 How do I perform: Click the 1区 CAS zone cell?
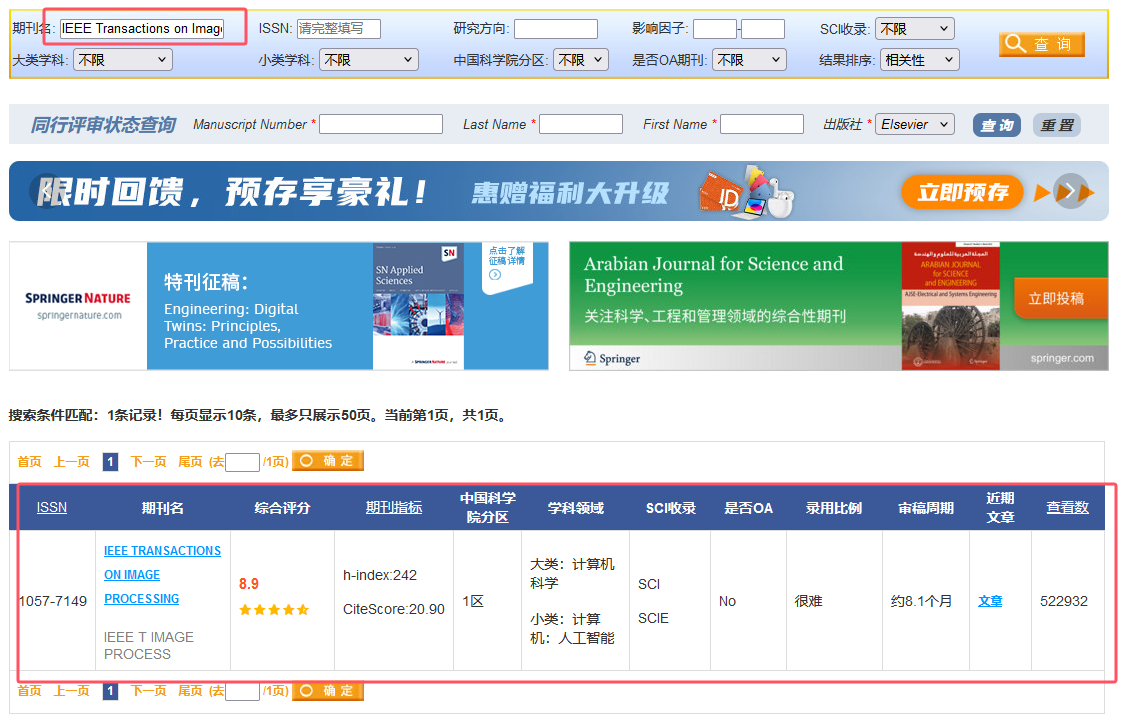[473, 601]
